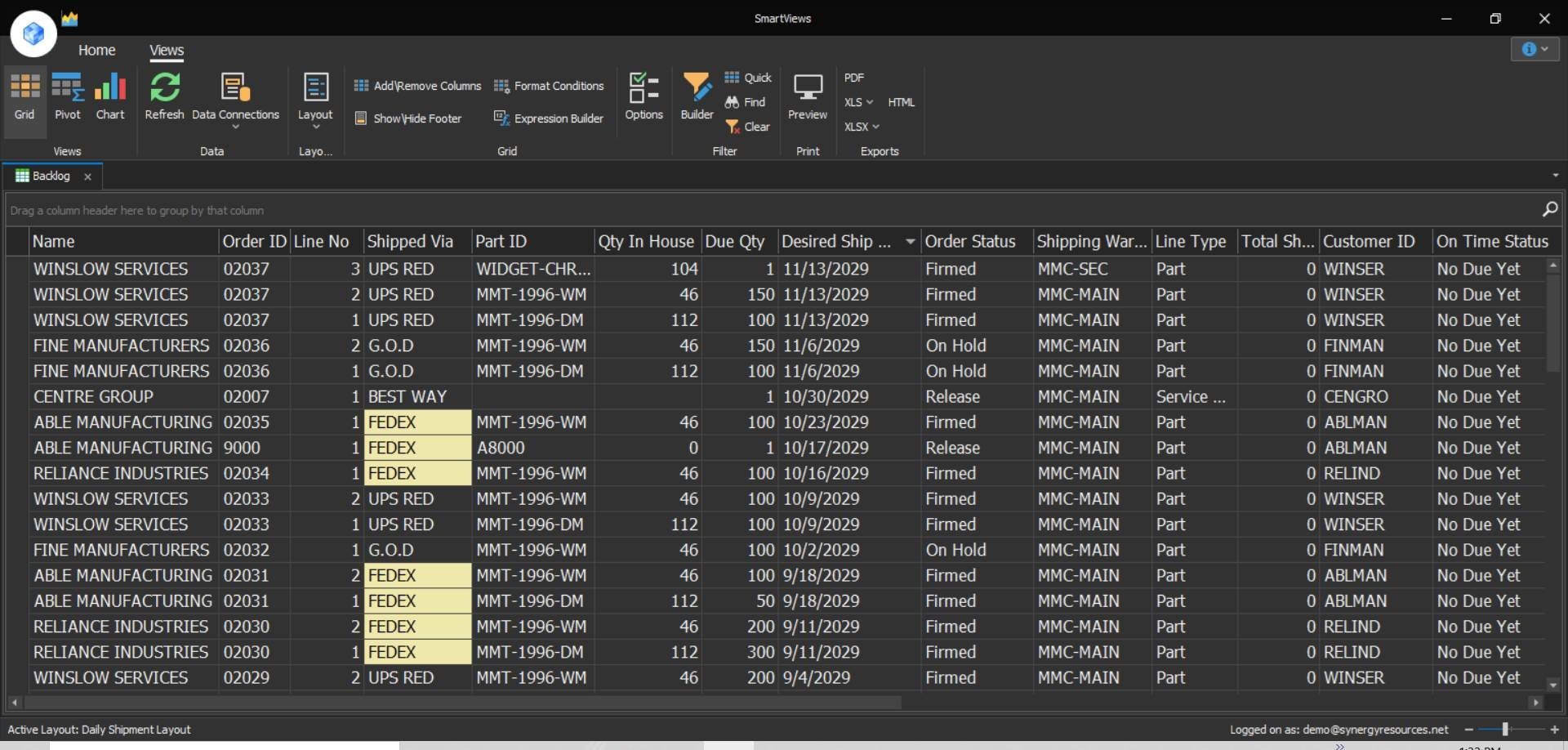The image size is (1568, 750).
Task: Open the info dropdown button
Action: (x=1535, y=49)
